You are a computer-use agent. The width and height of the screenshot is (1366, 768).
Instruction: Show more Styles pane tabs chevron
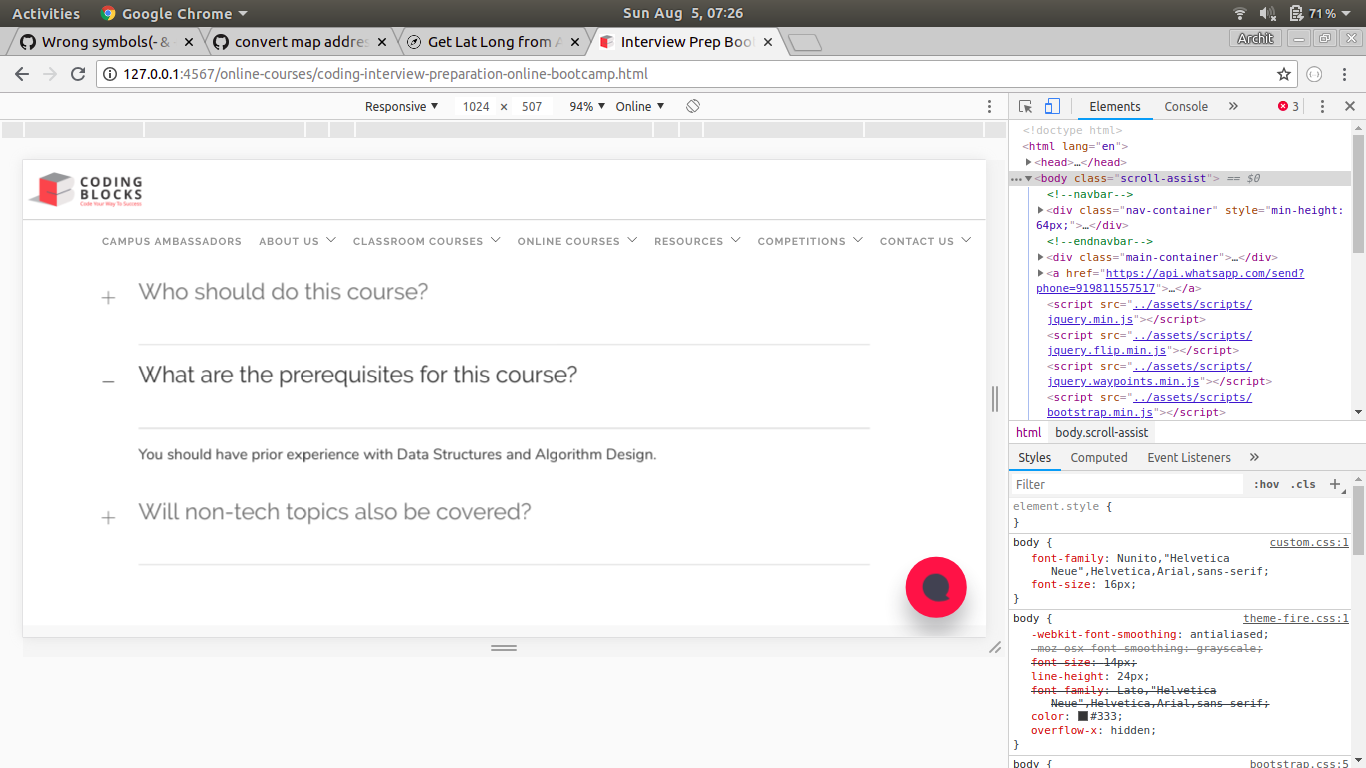[1254, 457]
